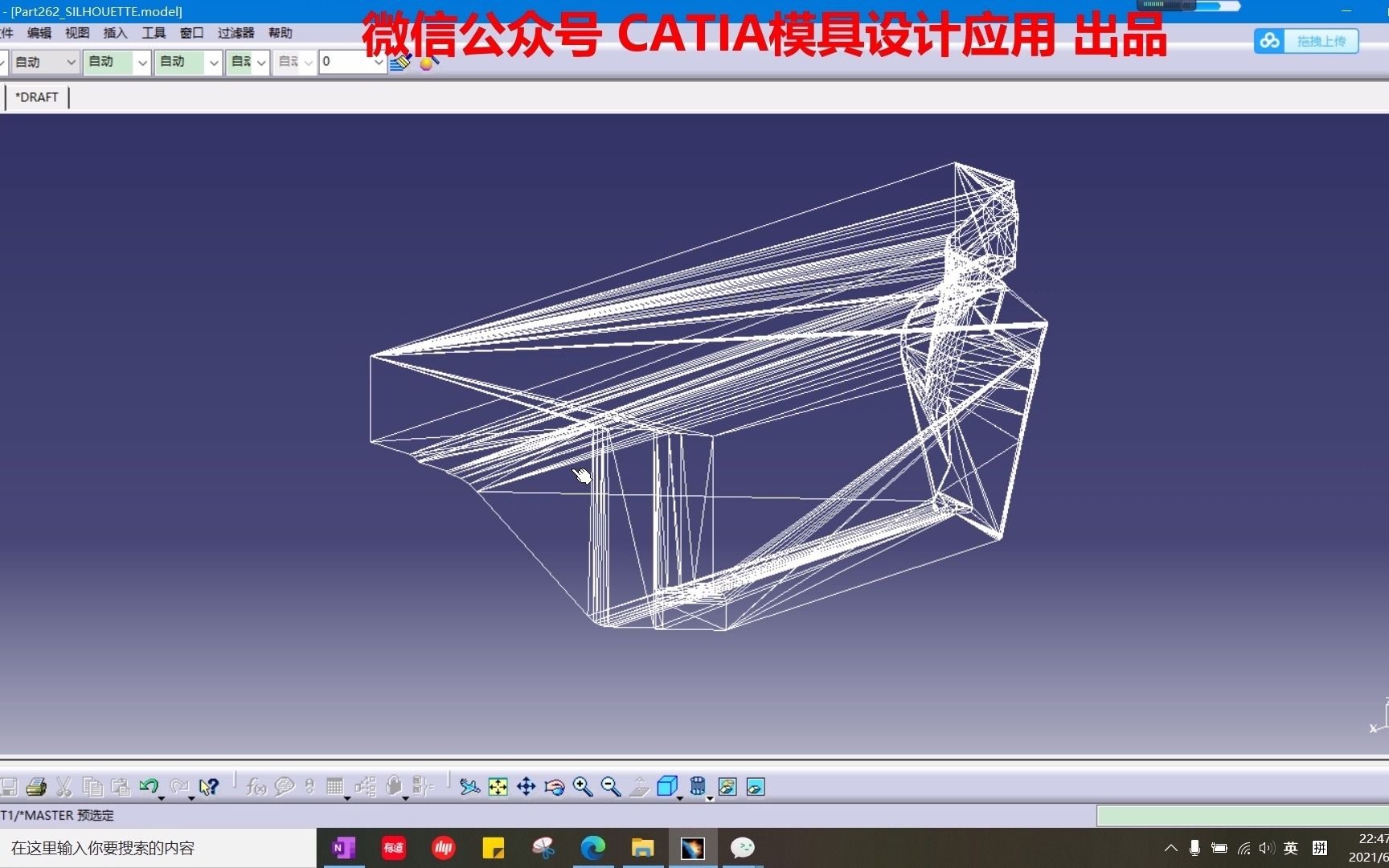The image size is (1389, 868).
Task: Open the 插入 menu
Action: click(x=116, y=33)
